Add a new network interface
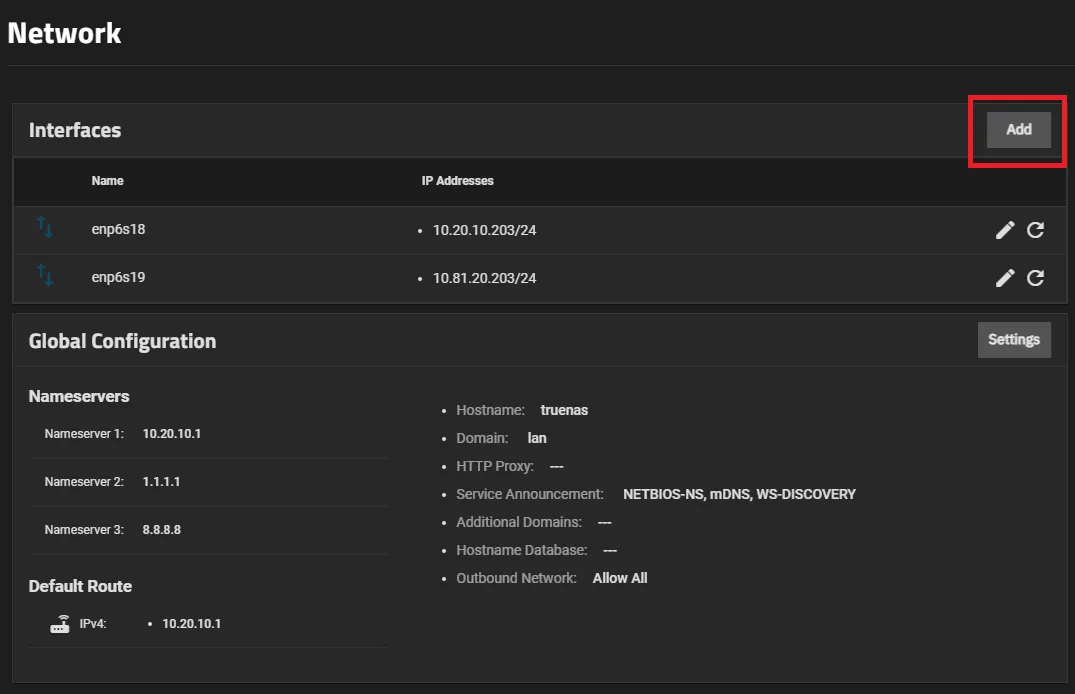Viewport: 1075px width, 694px height. pos(1018,129)
